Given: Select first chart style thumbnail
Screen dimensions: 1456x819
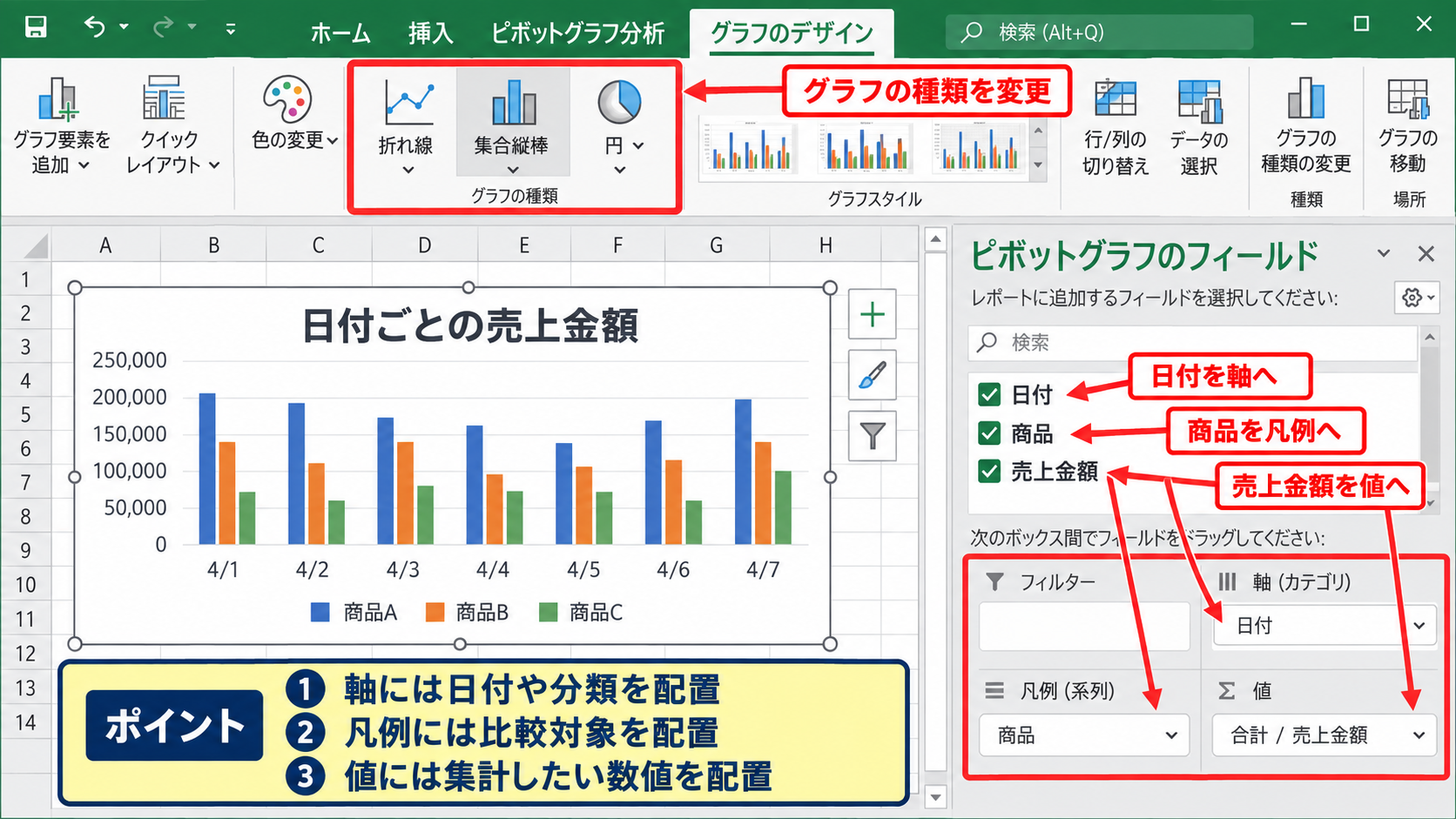Looking at the screenshot, I should click(x=750, y=146).
